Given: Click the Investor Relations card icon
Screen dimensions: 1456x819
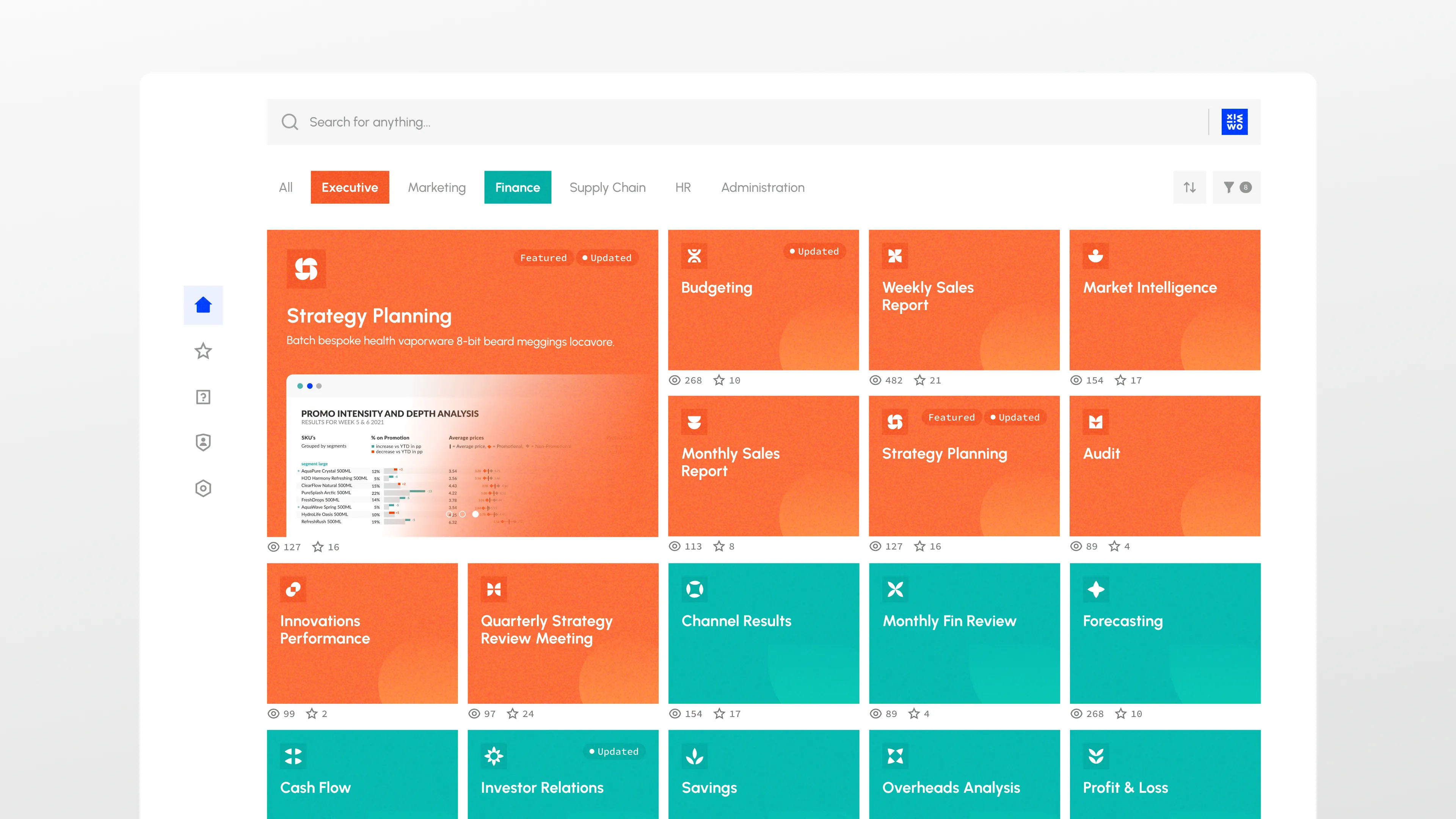Looking at the screenshot, I should coord(493,756).
